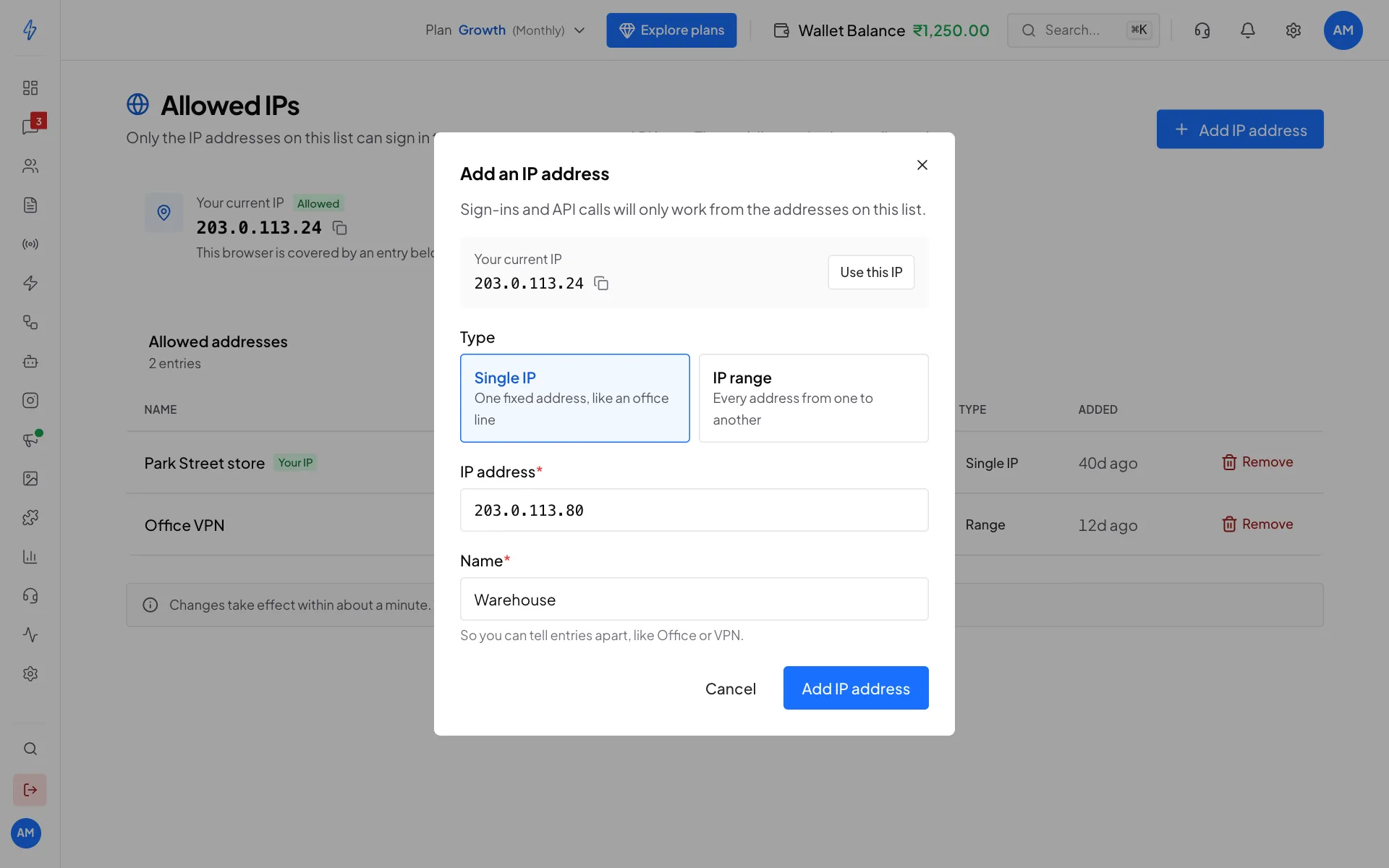
Task: Open the activity pulse icon in sidebar
Action: (x=30, y=634)
